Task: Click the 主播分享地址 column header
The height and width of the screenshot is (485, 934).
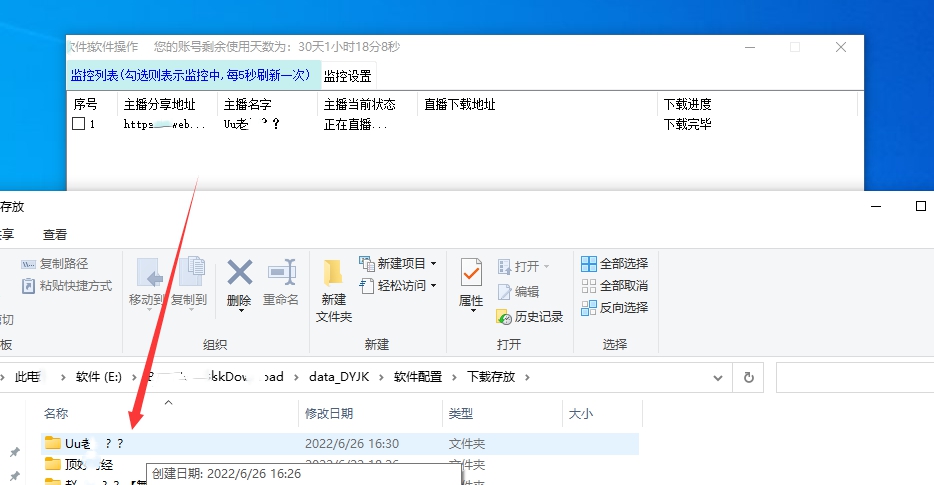Action: [x=160, y=104]
